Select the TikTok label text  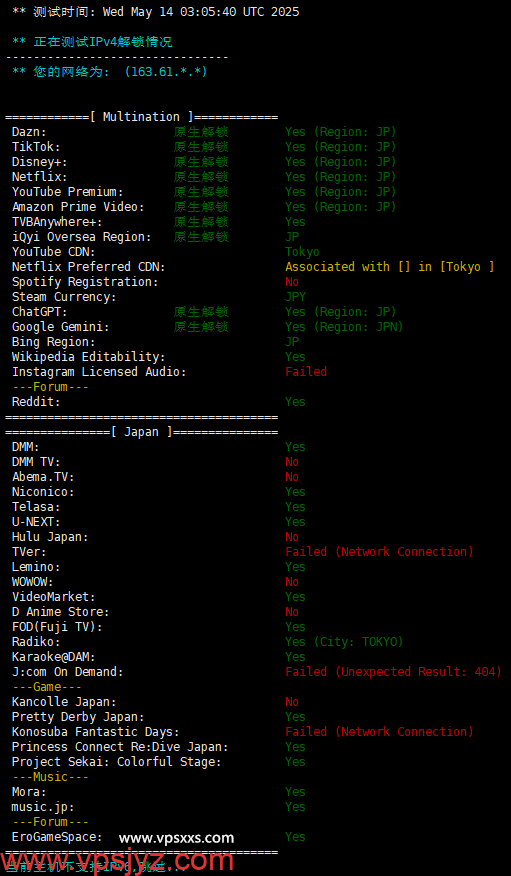point(36,147)
